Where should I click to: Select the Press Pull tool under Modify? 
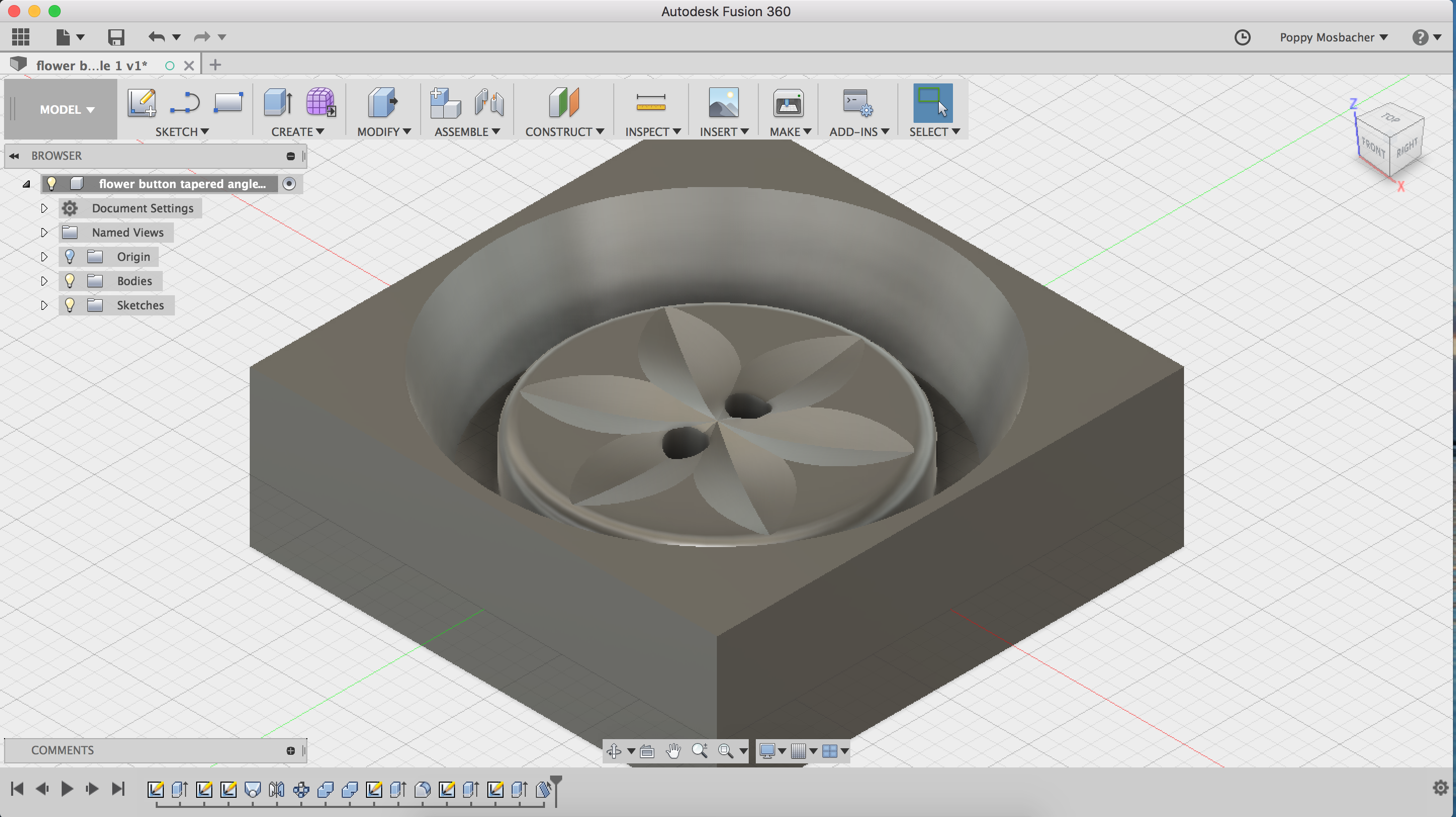click(382, 104)
